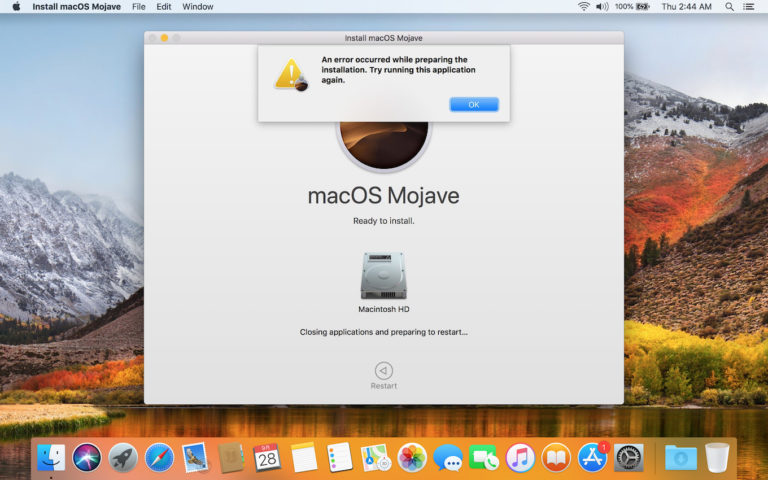This screenshot has width=768, height=480.
Task: Open the Window menu
Action: tap(198, 7)
